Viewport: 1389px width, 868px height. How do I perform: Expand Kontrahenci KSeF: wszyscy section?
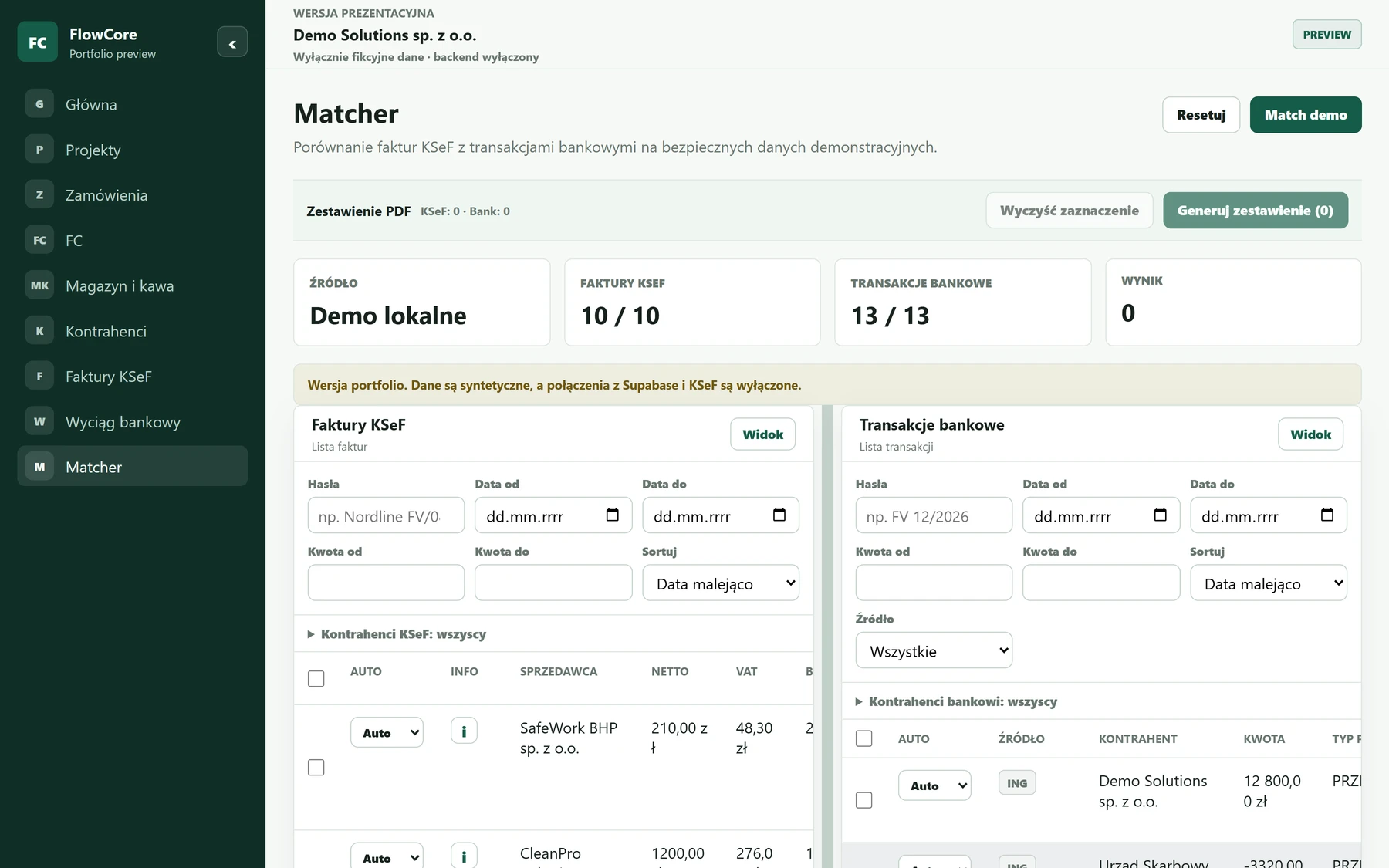pyautogui.click(x=397, y=634)
